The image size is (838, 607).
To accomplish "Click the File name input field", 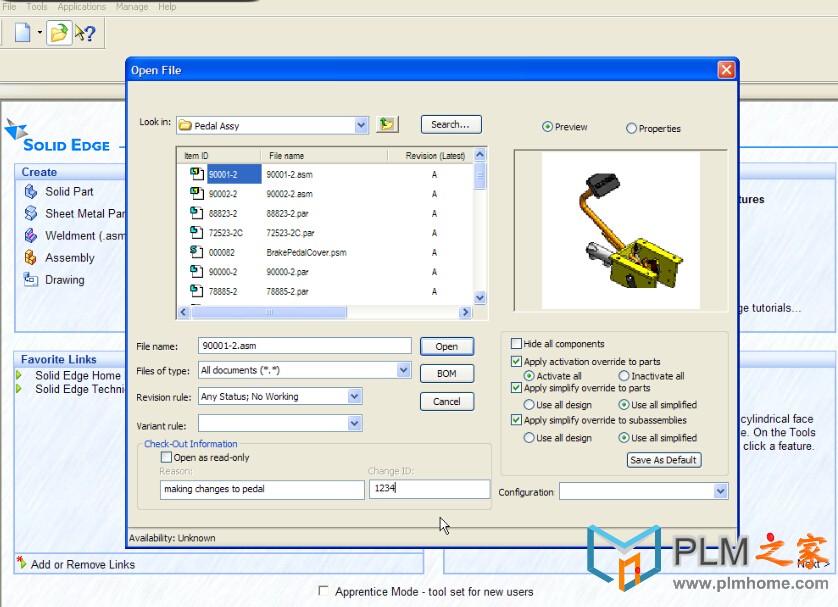I will (305, 346).
